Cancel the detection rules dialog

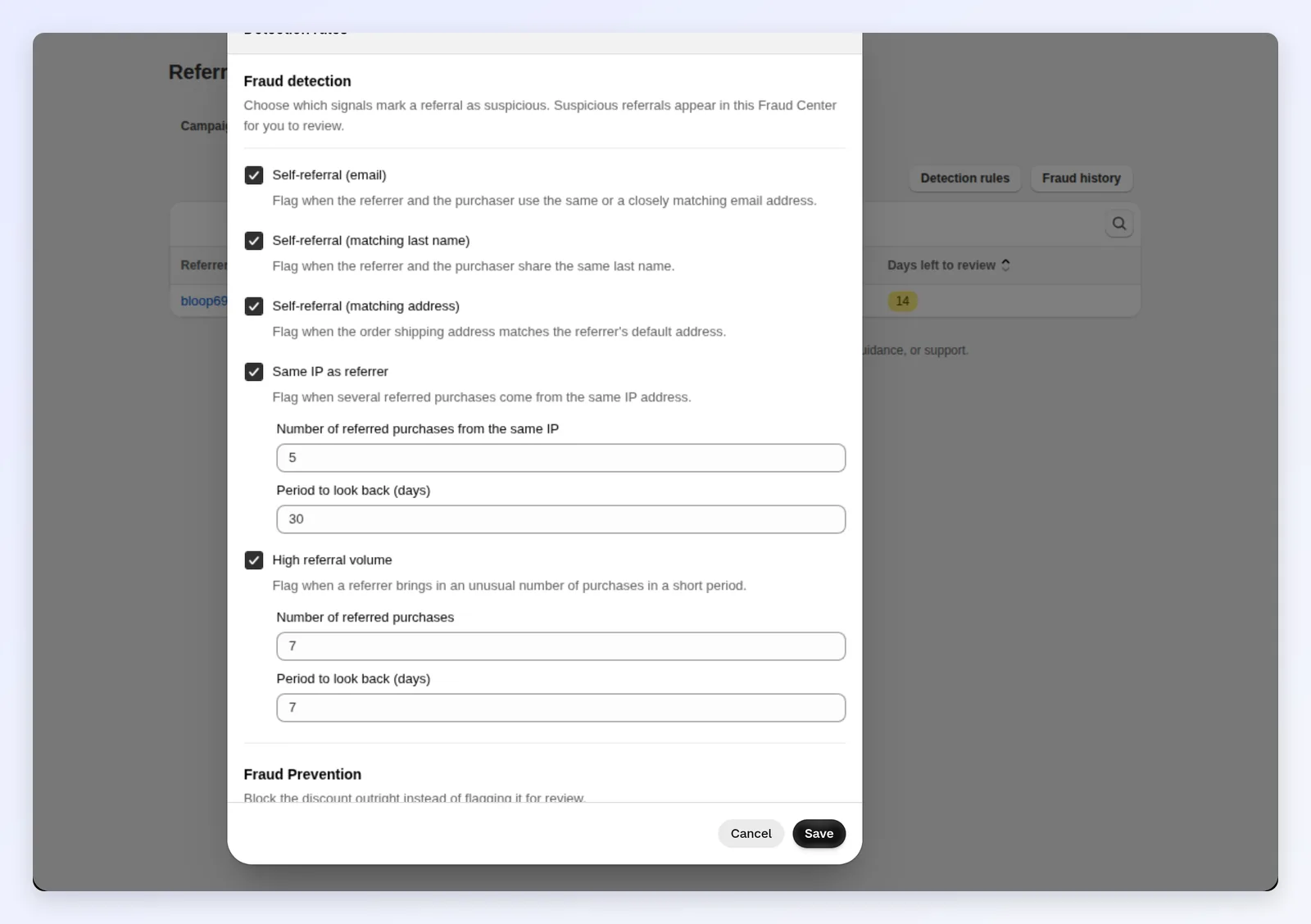(751, 834)
